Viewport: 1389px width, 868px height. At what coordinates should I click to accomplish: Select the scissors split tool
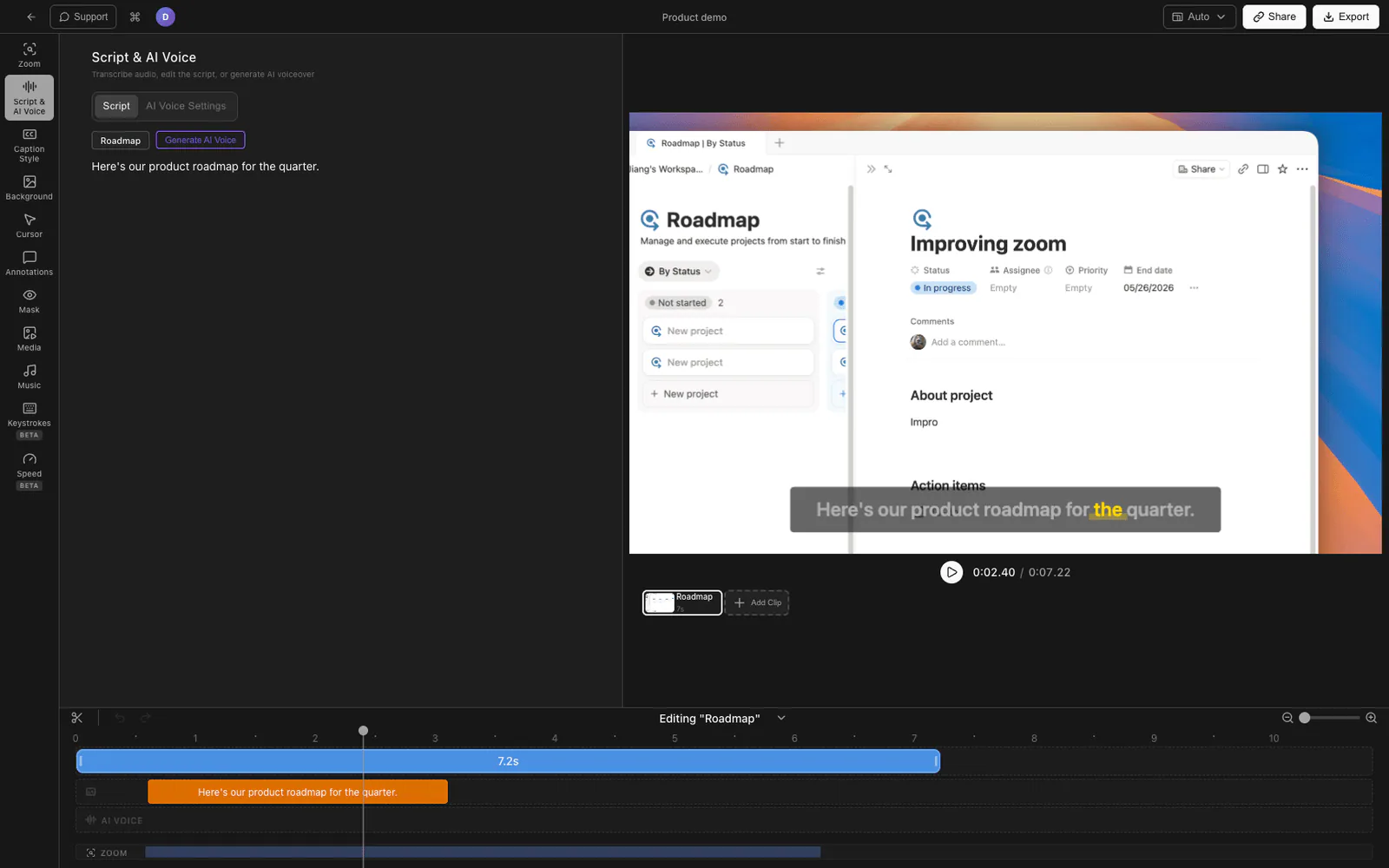tap(77, 718)
